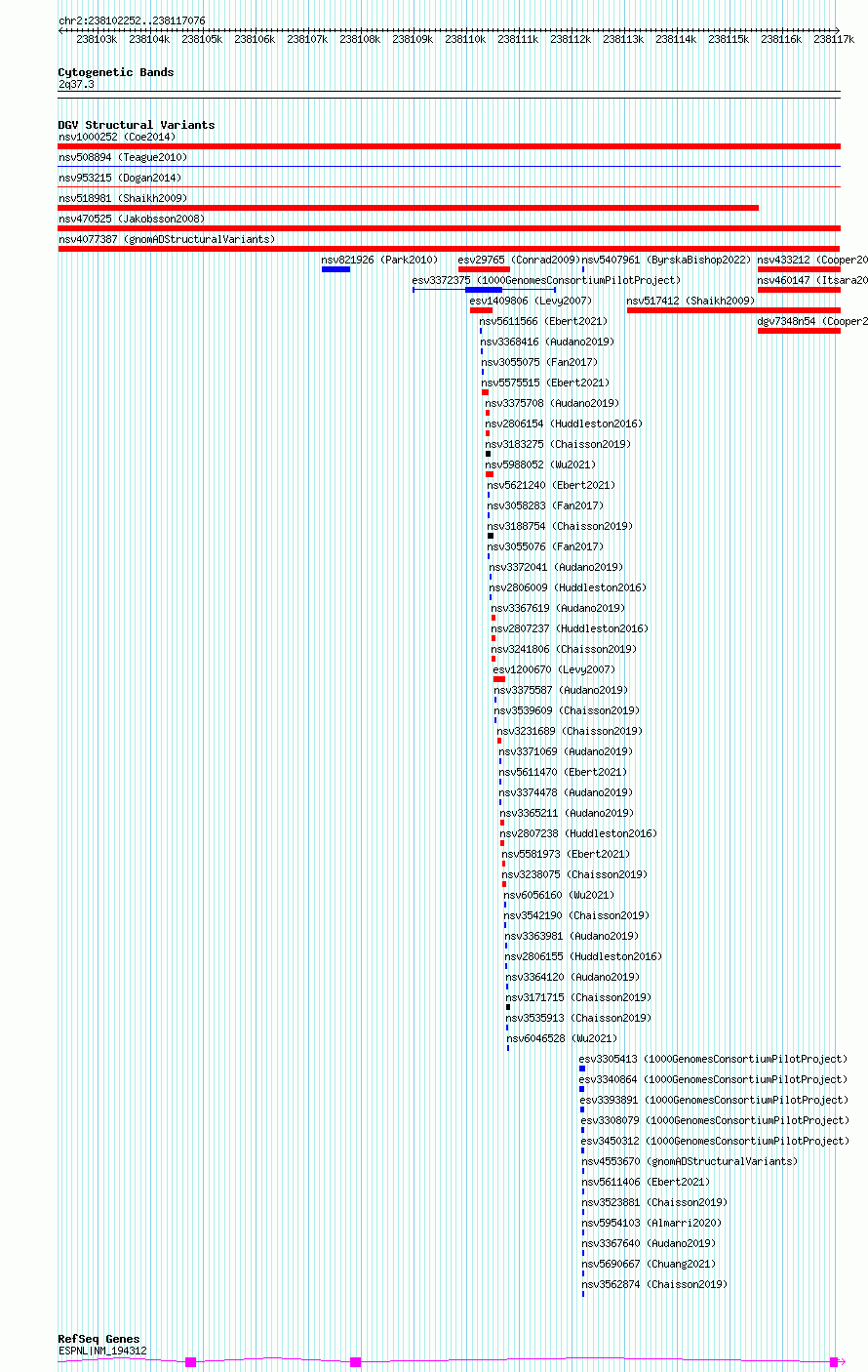The width and height of the screenshot is (868, 1372).
Task: Click the nsv1000252 (Coe2014) variant label
Action: point(117,137)
